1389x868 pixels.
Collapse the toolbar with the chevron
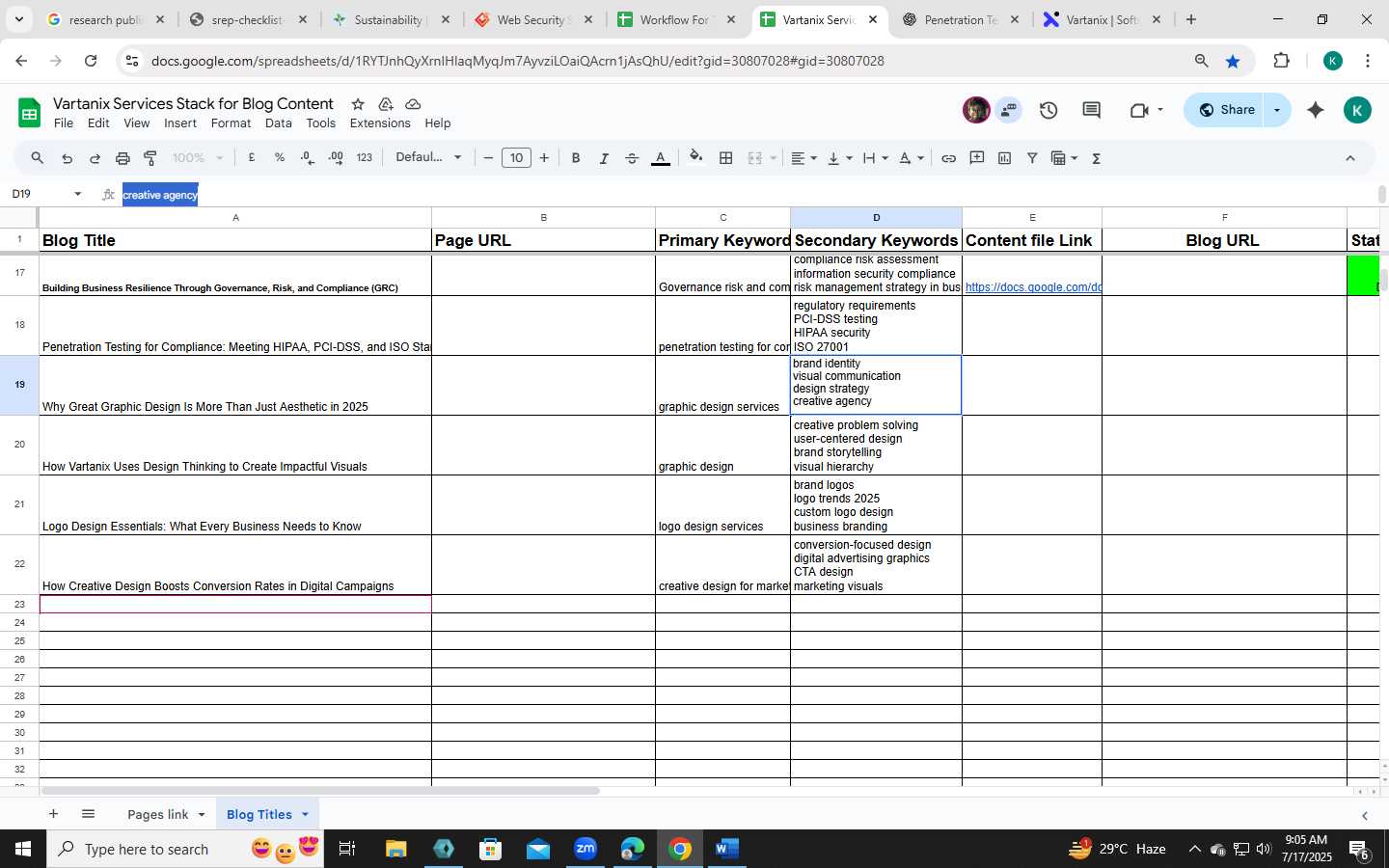click(x=1349, y=158)
